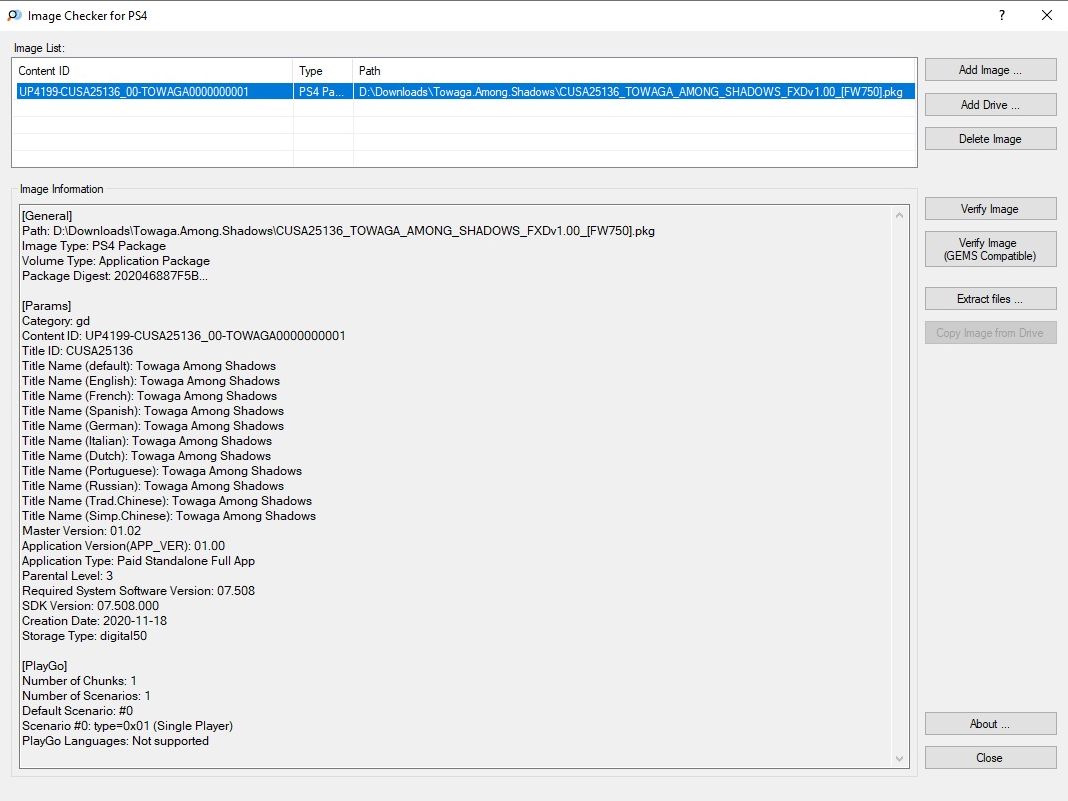Open the Add Drive dialog

(990, 105)
